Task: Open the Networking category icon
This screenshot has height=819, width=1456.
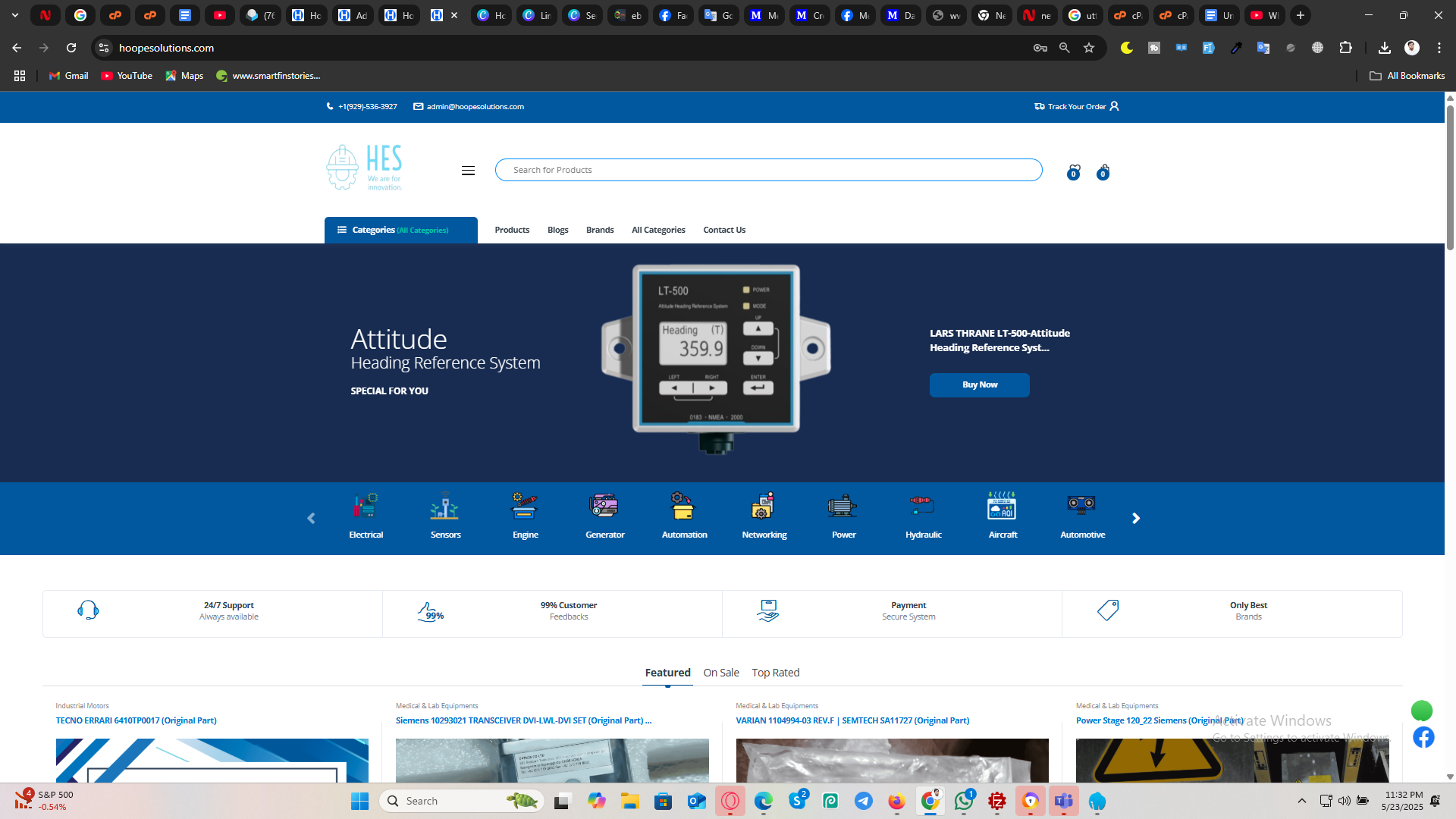Action: pyautogui.click(x=764, y=507)
